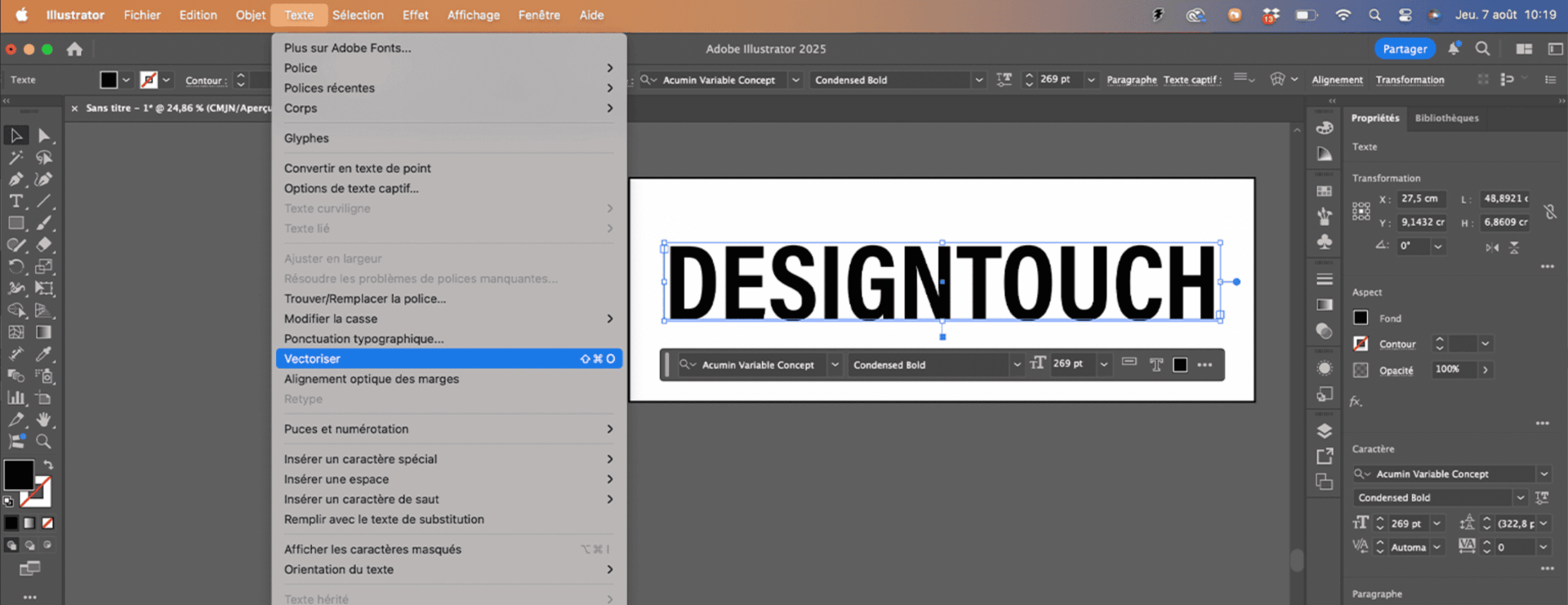The height and width of the screenshot is (605, 1568).
Task: Open font style dropdown in control bar
Action: pos(978,80)
